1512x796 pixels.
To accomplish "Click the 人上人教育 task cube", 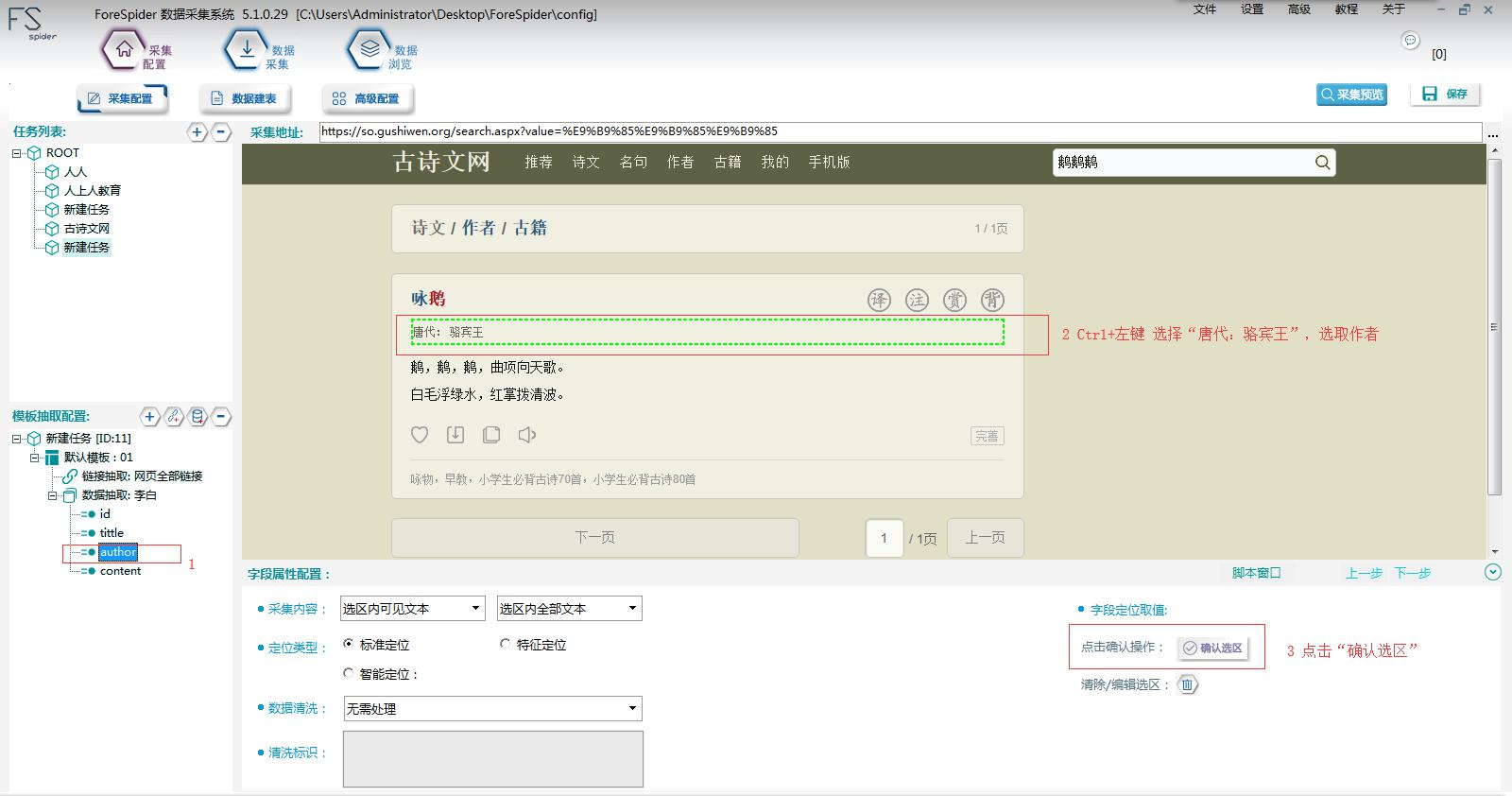I will pyautogui.click(x=53, y=191).
